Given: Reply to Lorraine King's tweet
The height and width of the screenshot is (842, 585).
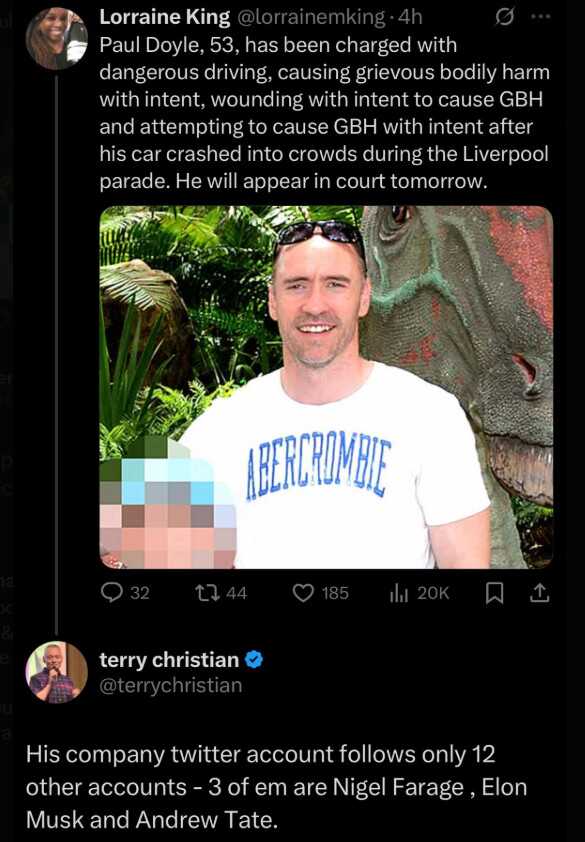Looking at the screenshot, I should [x=125, y=593].
